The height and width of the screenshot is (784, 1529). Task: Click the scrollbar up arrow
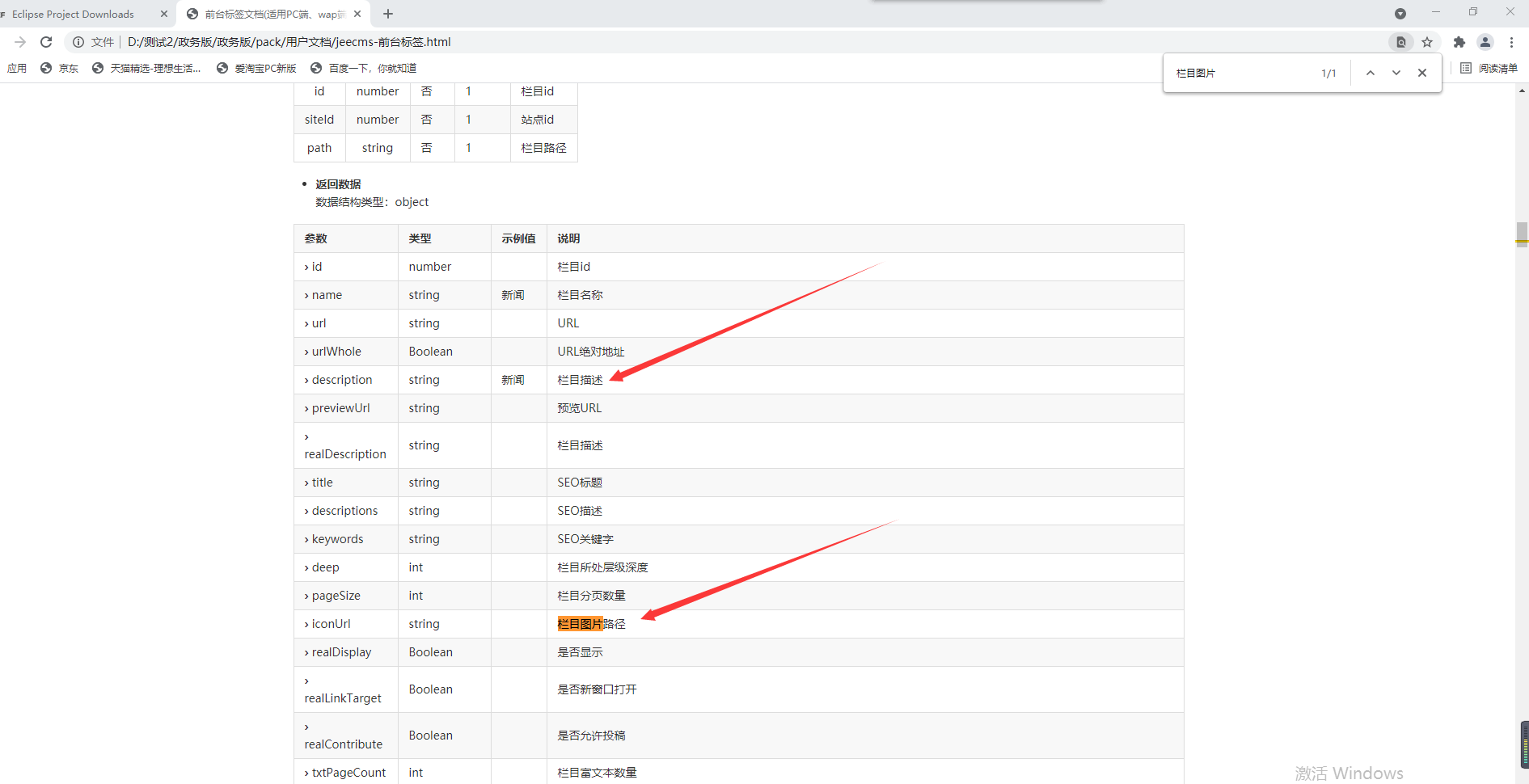(x=1522, y=91)
